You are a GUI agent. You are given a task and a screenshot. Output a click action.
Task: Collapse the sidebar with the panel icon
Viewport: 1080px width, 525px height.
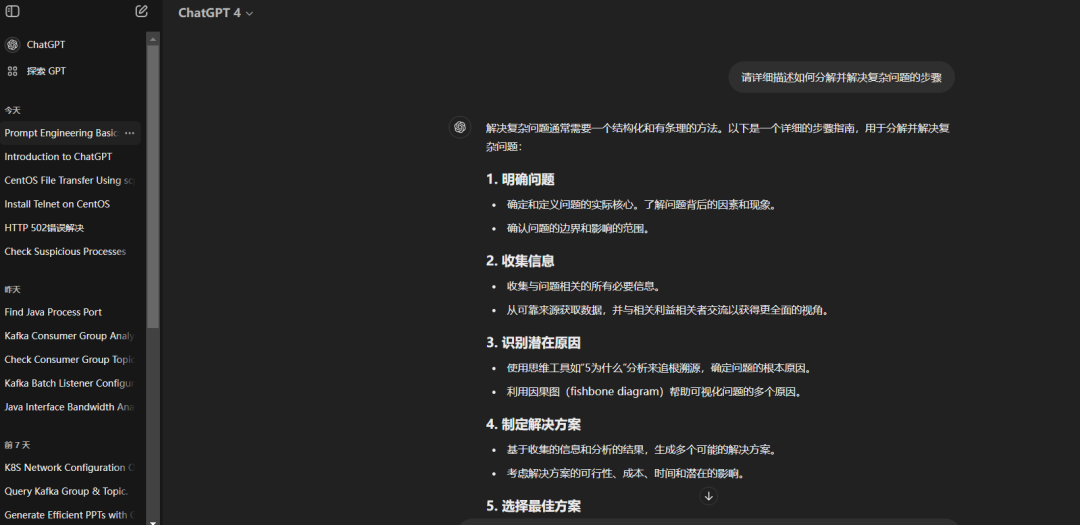coord(12,12)
